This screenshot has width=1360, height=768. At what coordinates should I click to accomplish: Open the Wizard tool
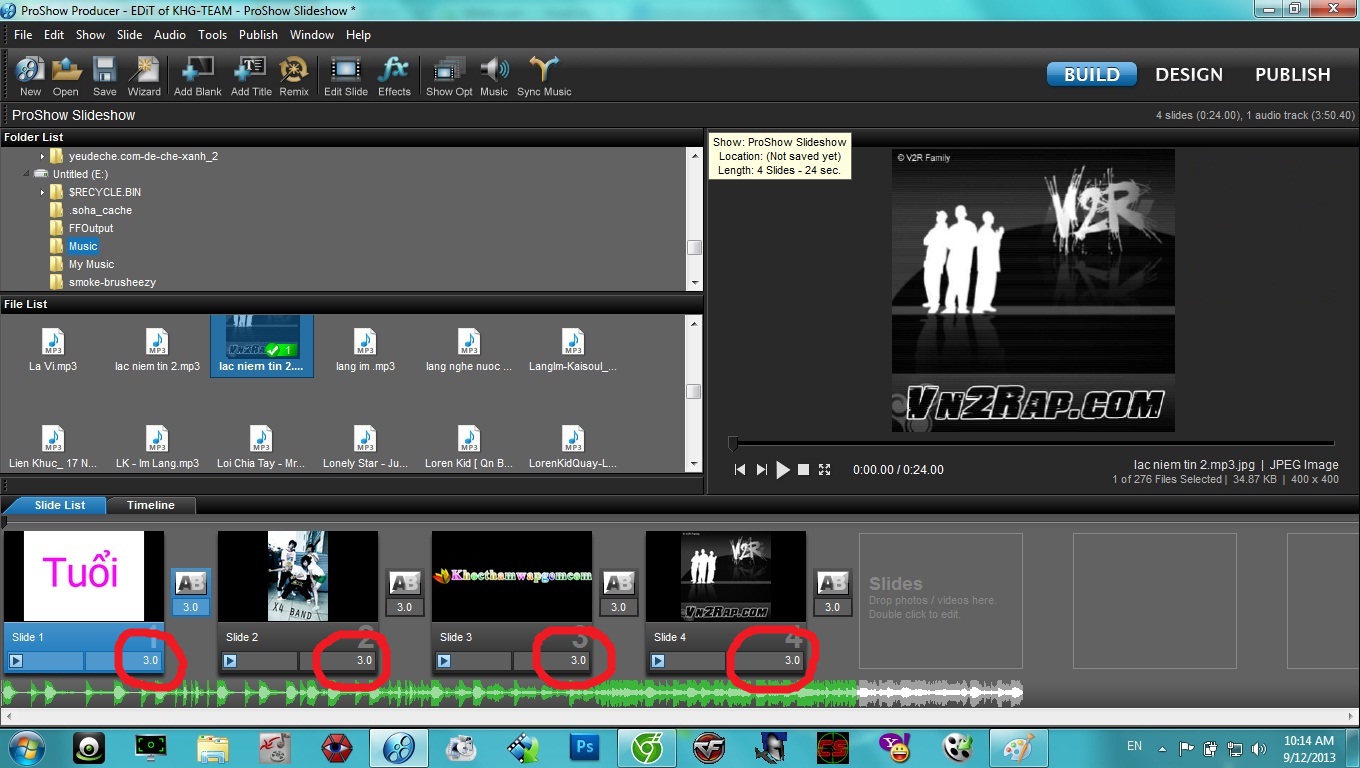(144, 71)
